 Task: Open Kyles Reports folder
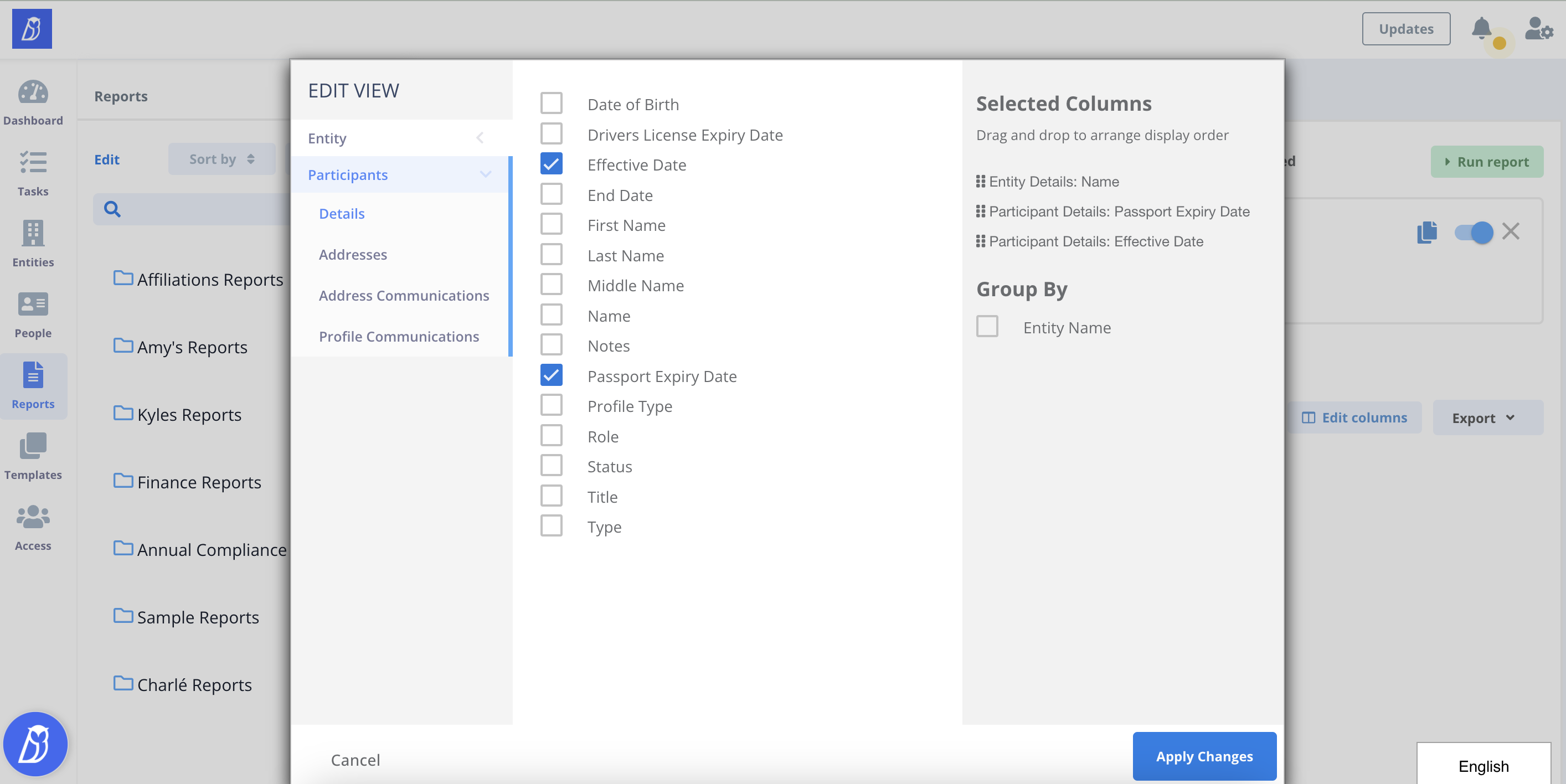coord(178,414)
